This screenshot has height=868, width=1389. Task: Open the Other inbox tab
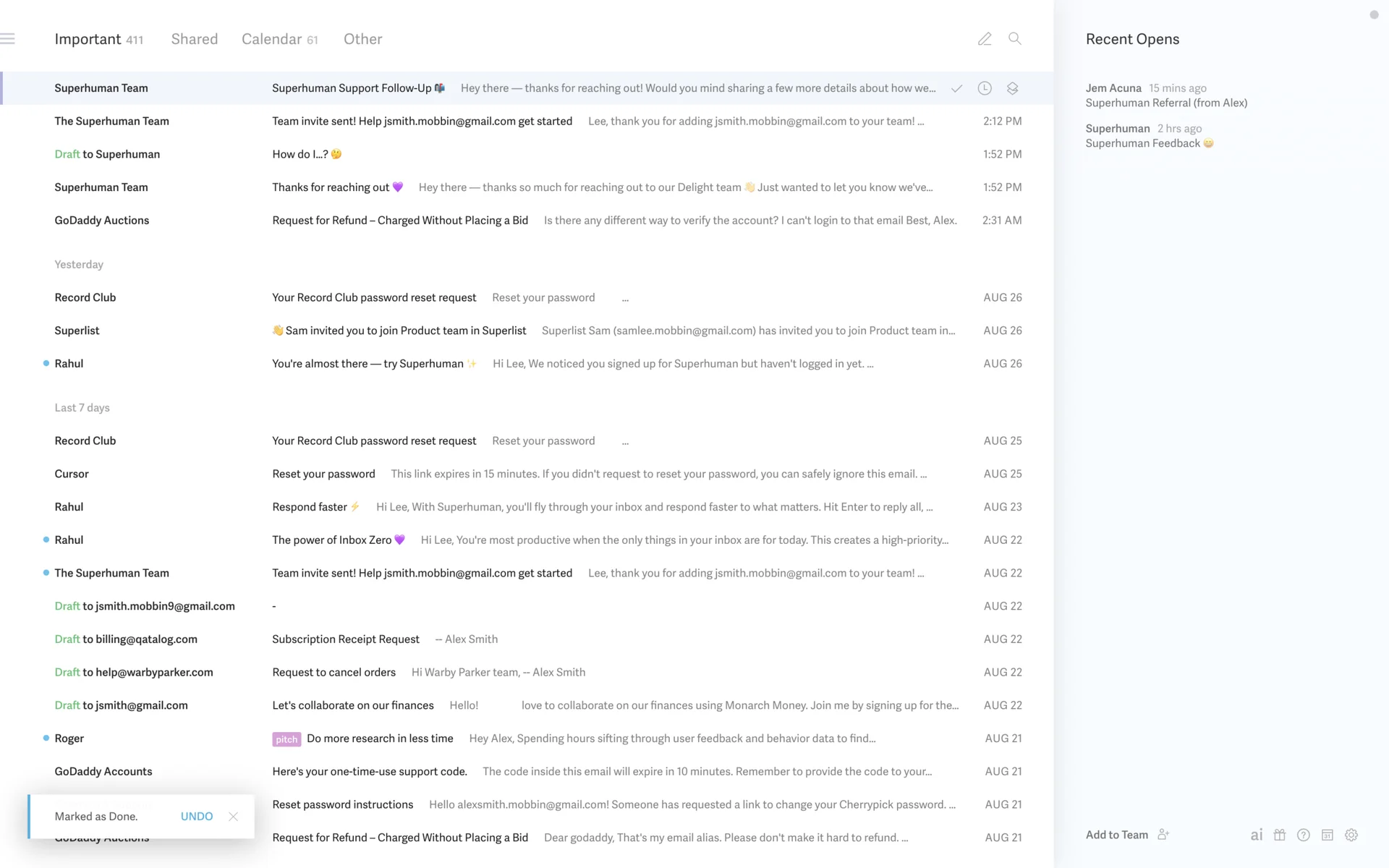click(362, 39)
